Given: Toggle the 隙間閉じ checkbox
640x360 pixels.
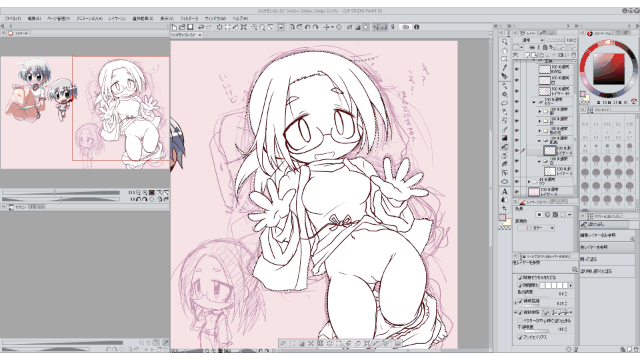Looking at the screenshot, I should [x=520, y=285].
